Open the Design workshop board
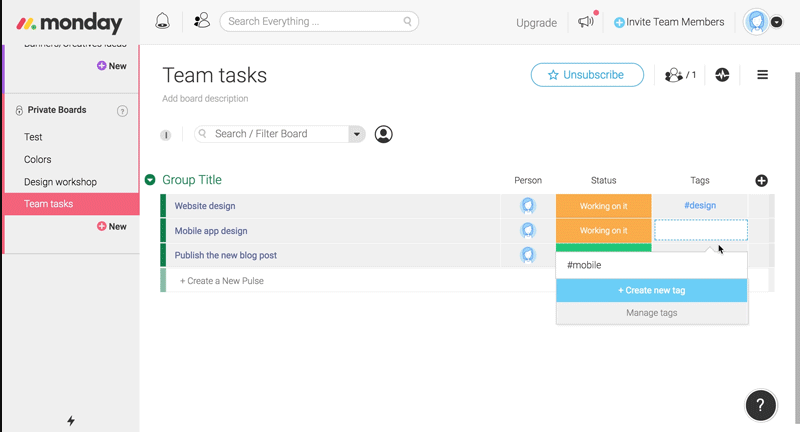The height and width of the screenshot is (432, 800). coord(60,182)
